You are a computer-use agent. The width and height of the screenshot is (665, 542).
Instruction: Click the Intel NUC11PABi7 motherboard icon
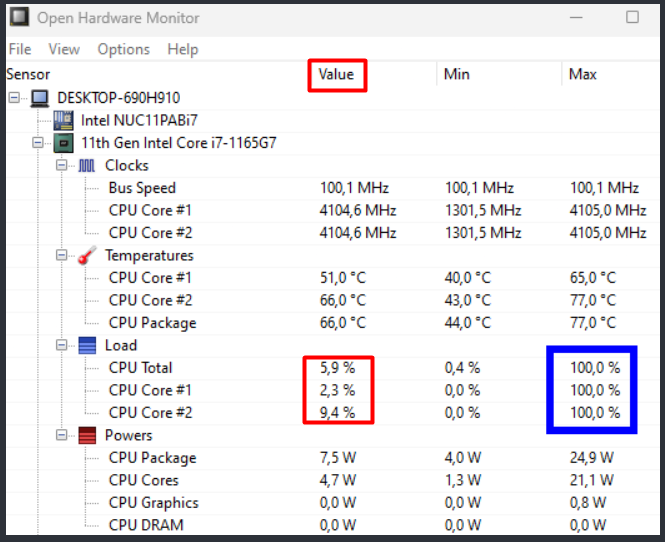point(63,120)
